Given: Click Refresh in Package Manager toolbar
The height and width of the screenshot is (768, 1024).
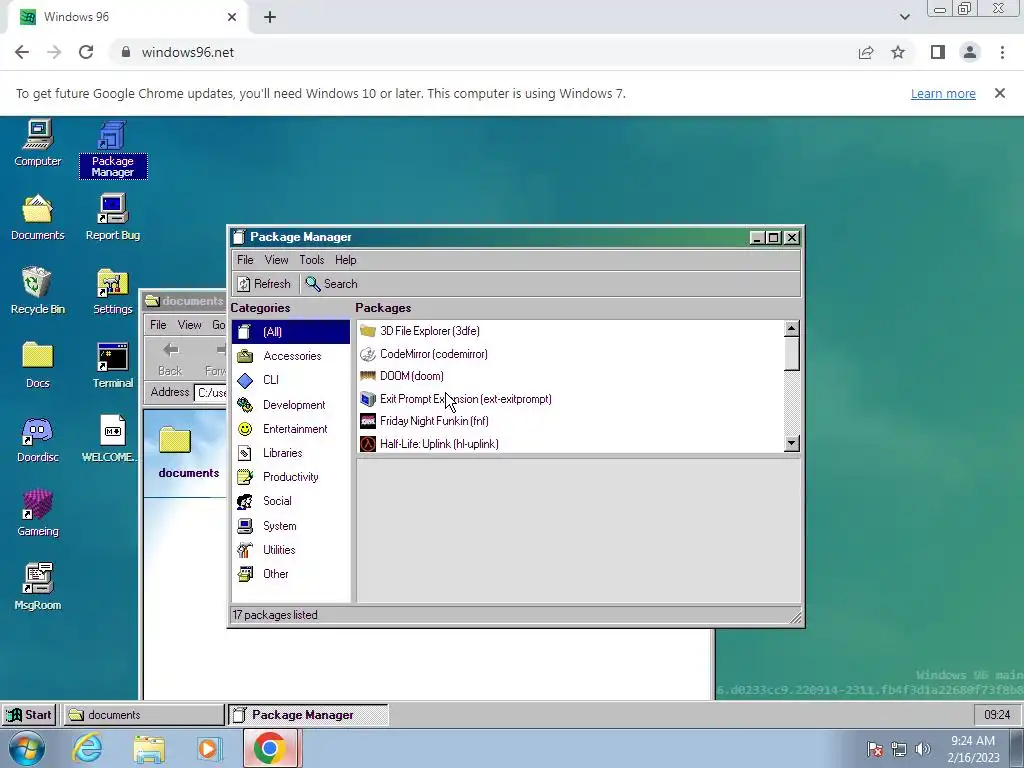Looking at the screenshot, I should [x=264, y=284].
